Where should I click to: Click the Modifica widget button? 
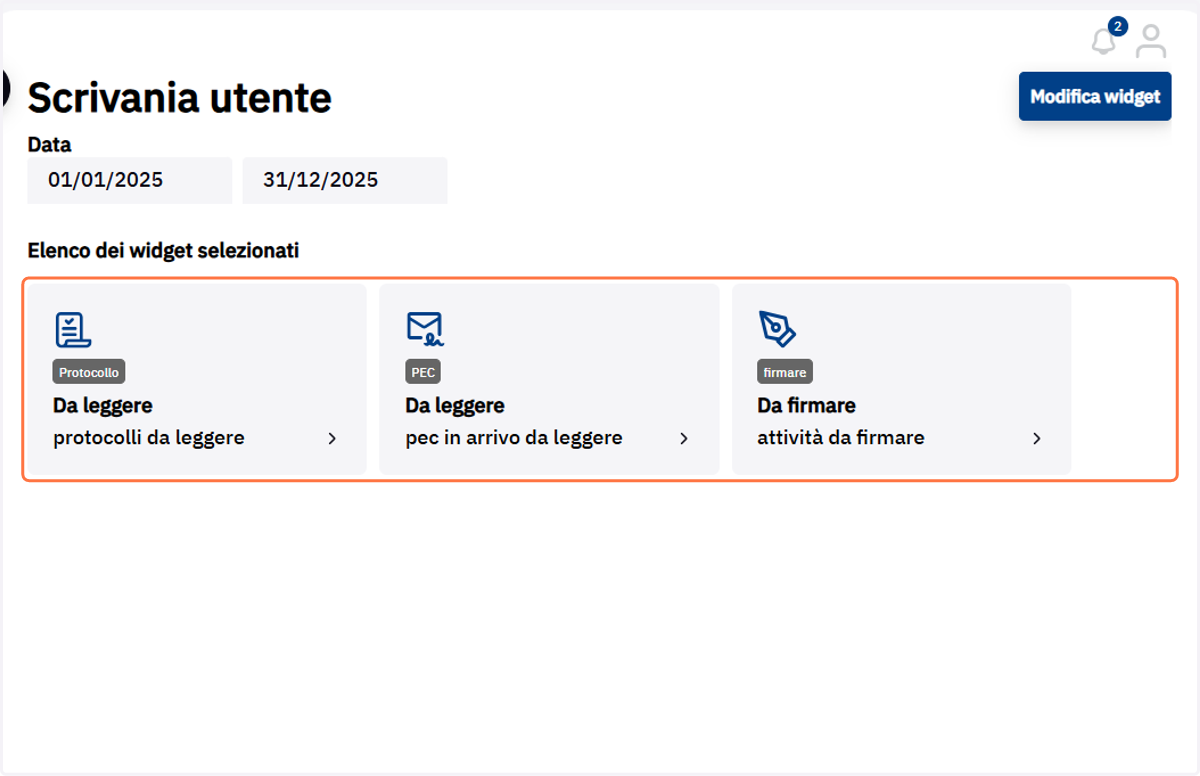pos(1095,97)
